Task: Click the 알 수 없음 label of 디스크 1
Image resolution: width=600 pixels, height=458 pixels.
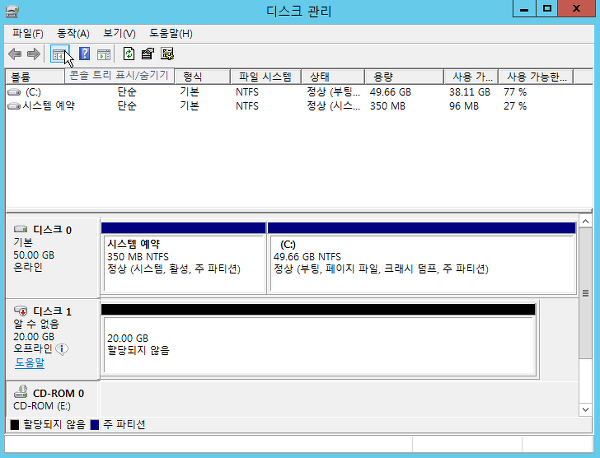Action: pos(36,324)
